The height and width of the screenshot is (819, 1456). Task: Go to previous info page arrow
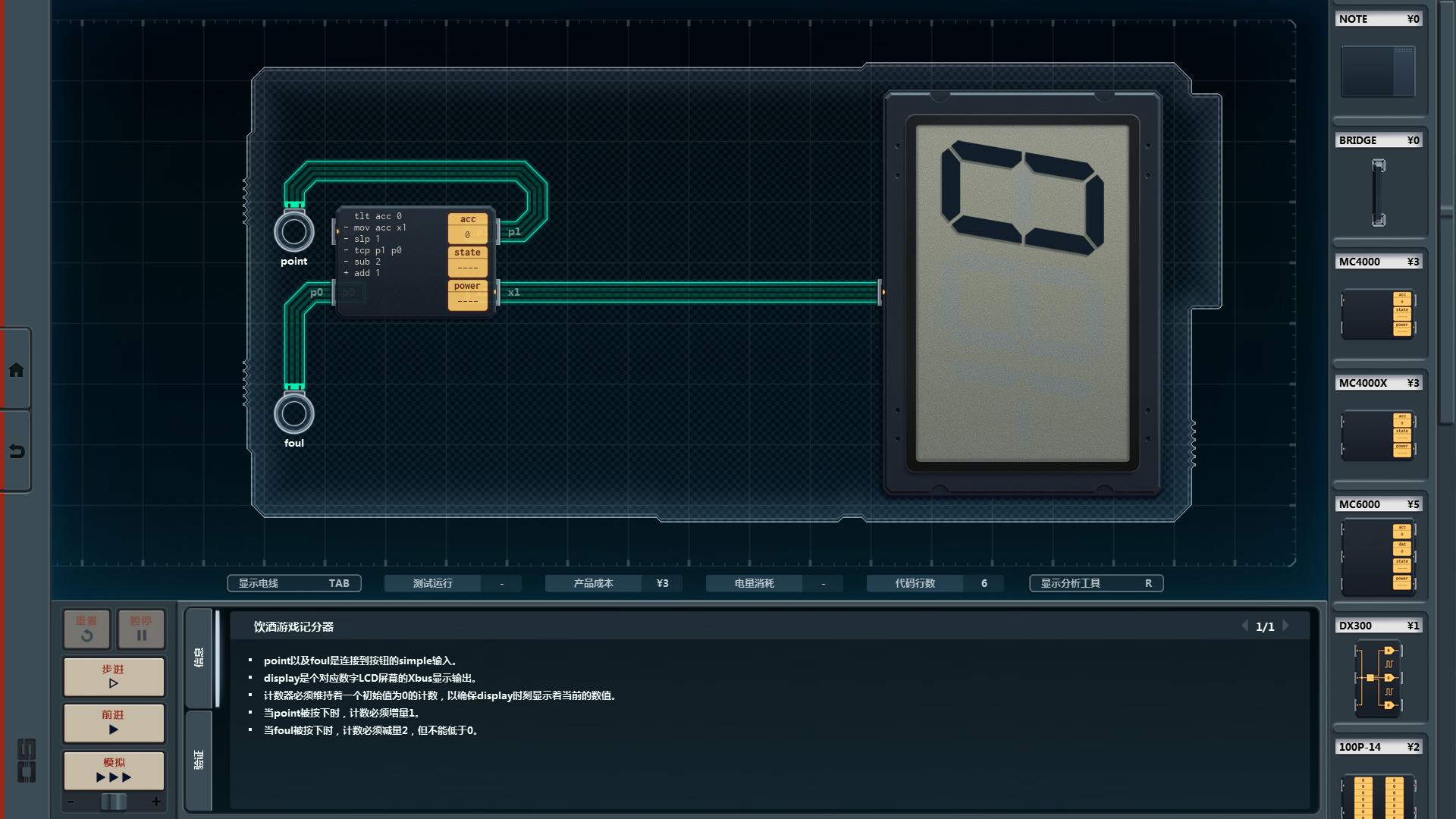coord(1244,626)
